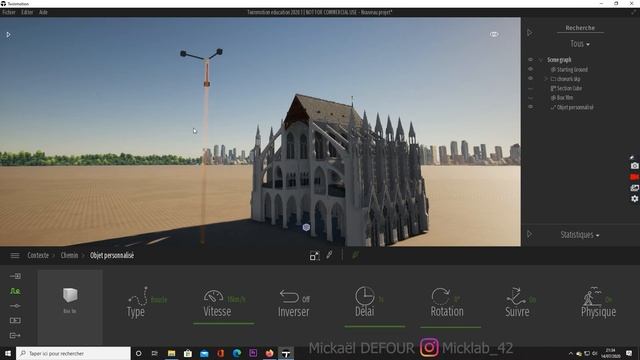
Task: Click the eyedropper material picker icon
Action: (x=329, y=255)
